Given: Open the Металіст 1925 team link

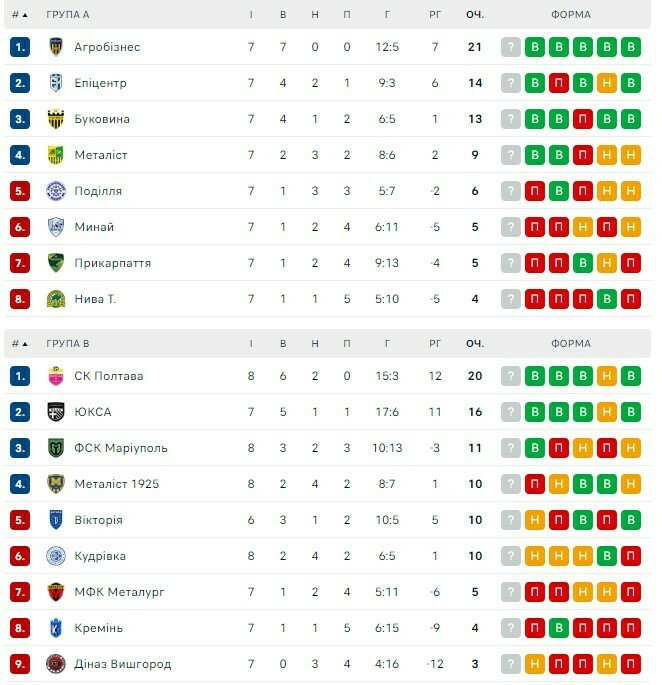Looking at the screenshot, I should 116,484.
